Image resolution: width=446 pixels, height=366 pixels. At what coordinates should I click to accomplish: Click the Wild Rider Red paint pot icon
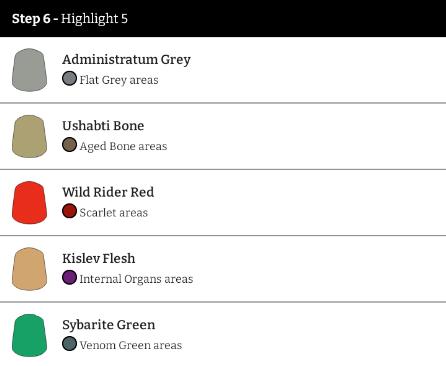coord(29,202)
